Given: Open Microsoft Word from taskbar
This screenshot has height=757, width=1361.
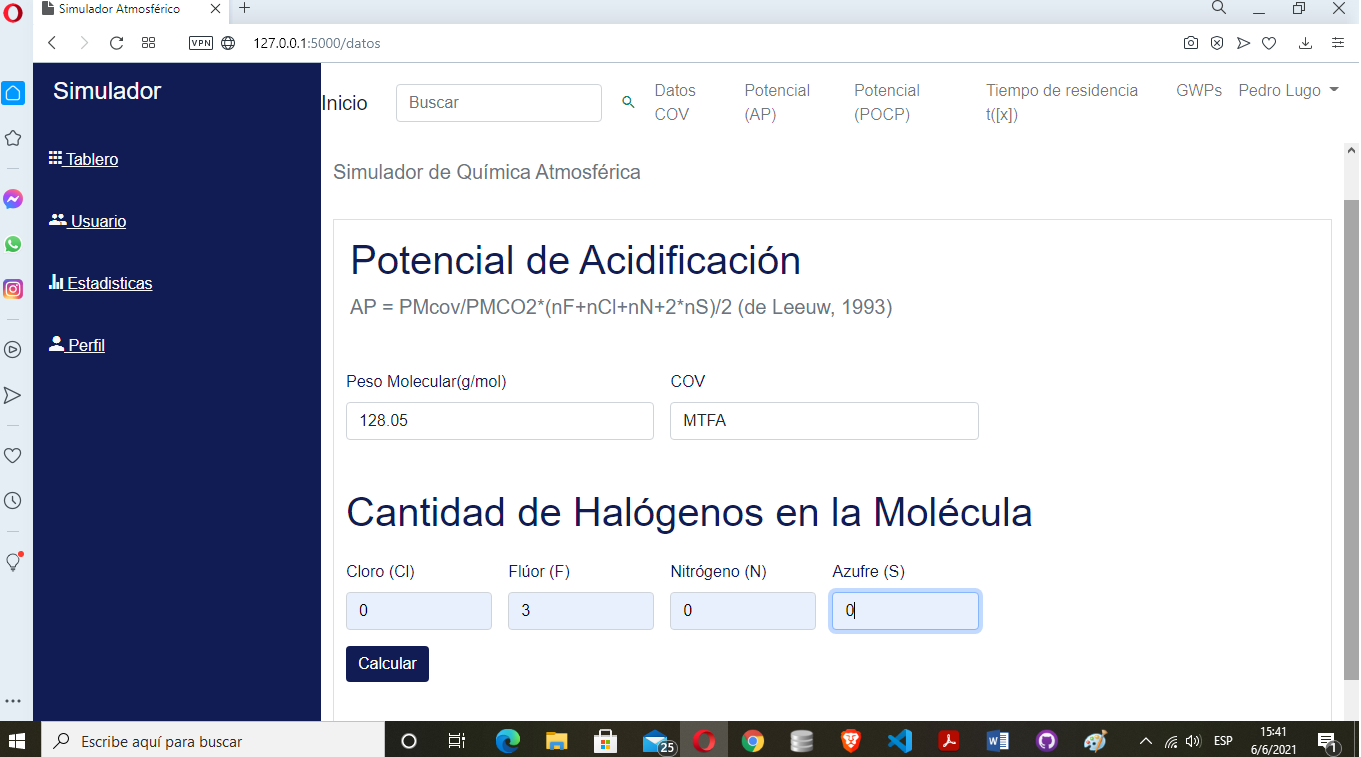Looking at the screenshot, I should point(997,741).
